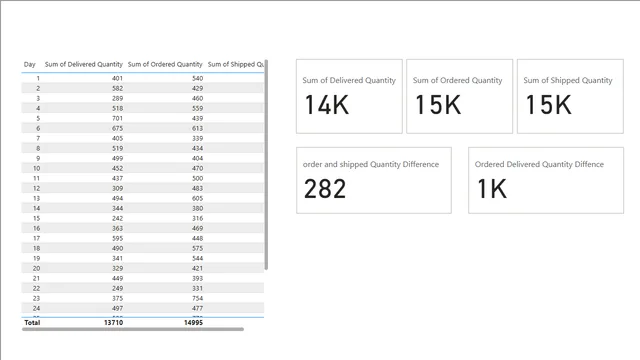Click delivered value 494 for day 13

pos(117,198)
